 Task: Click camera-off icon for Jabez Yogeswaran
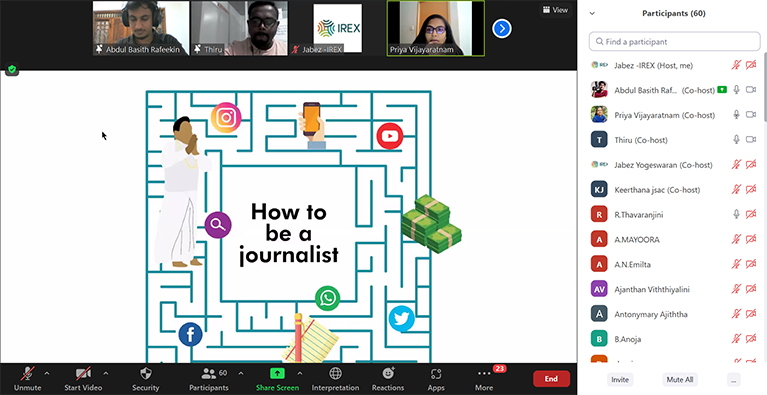[x=751, y=165]
